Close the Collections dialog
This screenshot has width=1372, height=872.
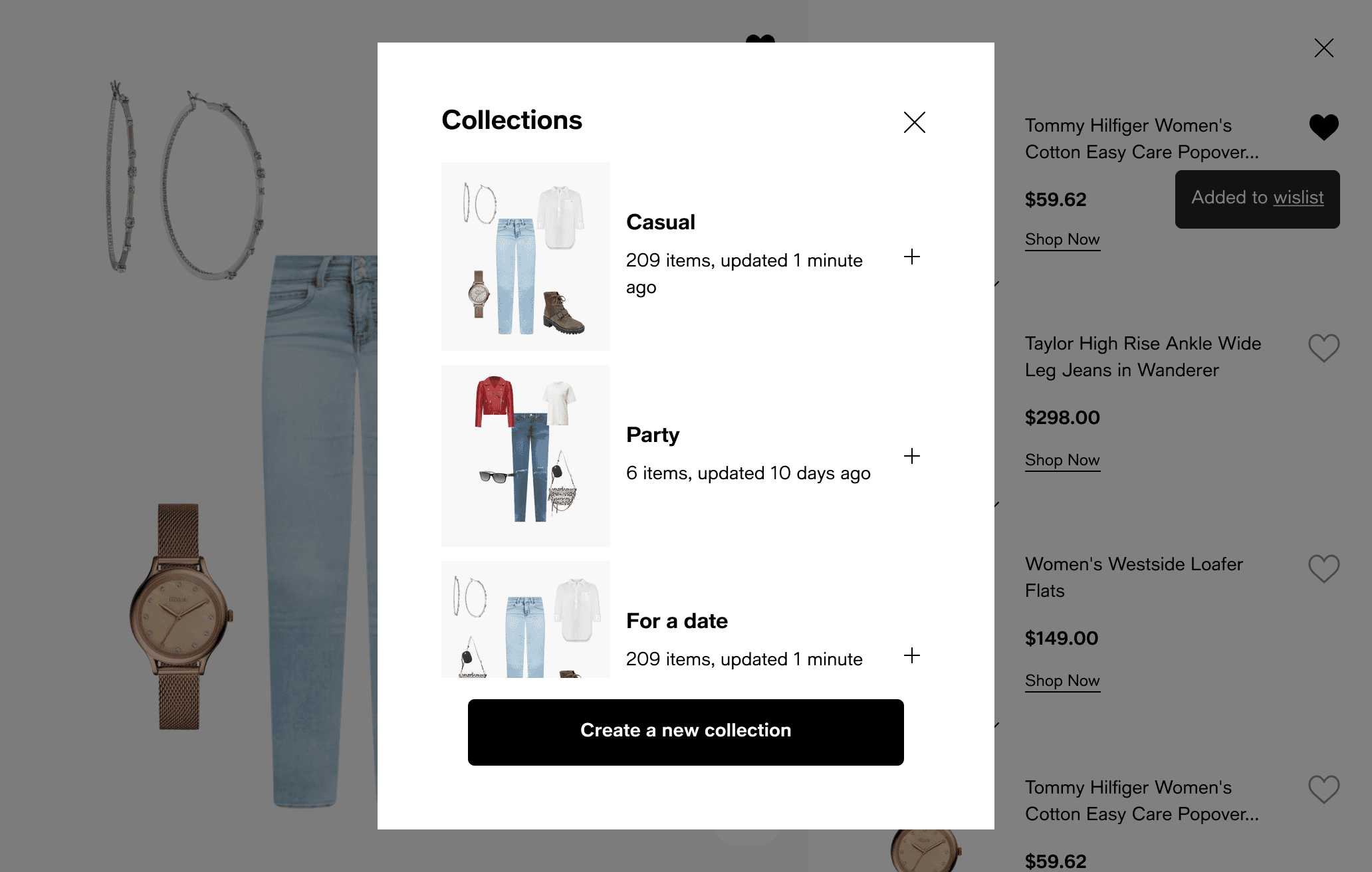pos(915,122)
